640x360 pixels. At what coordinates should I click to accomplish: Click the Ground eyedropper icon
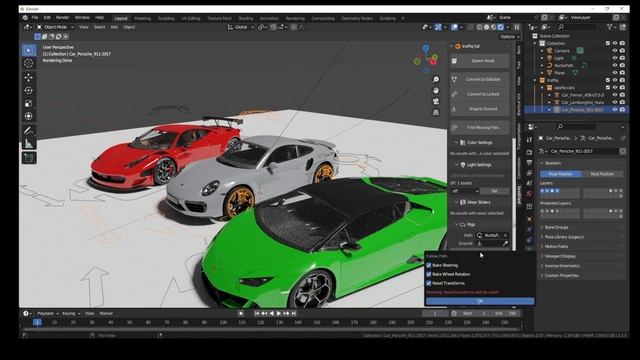(x=505, y=243)
